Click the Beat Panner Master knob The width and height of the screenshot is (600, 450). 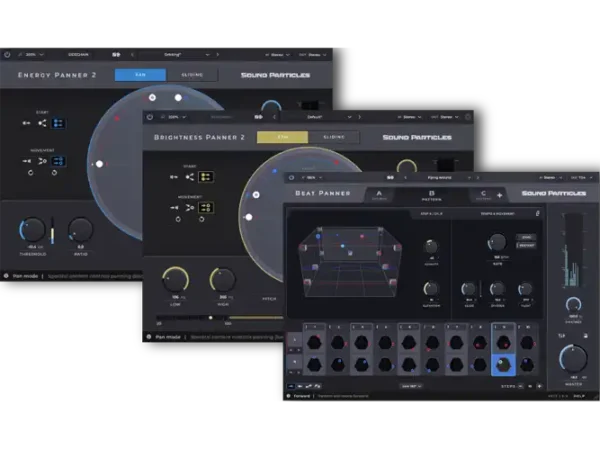[573, 359]
